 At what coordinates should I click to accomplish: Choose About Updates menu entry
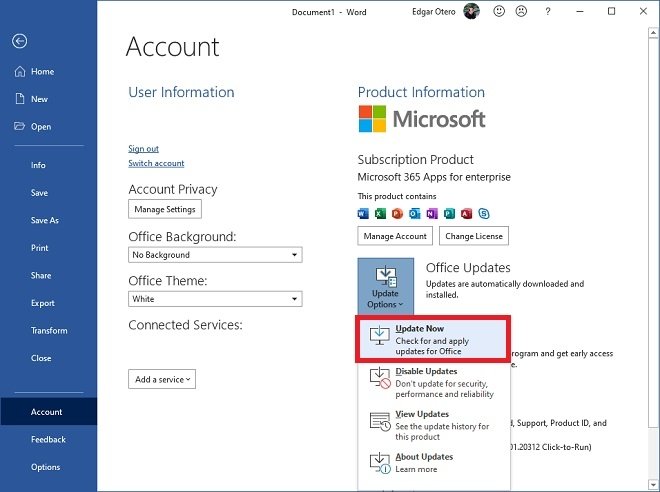click(434, 463)
